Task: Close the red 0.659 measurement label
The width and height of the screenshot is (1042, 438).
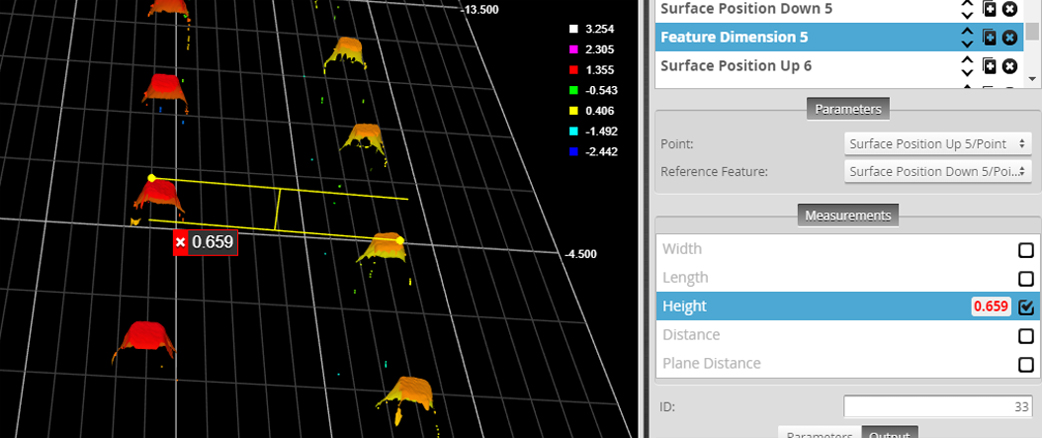Action: tap(180, 242)
